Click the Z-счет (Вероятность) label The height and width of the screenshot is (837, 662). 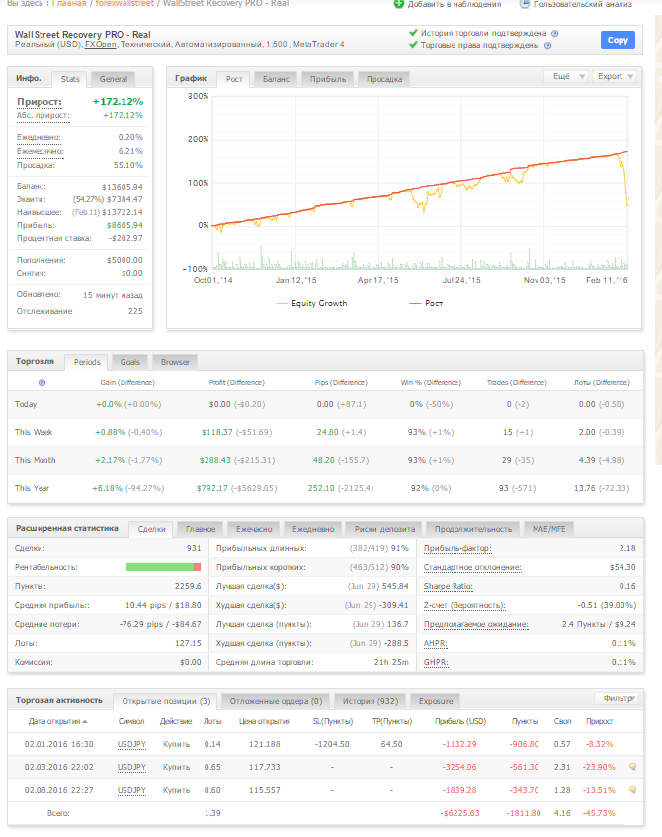coord(464,605)
